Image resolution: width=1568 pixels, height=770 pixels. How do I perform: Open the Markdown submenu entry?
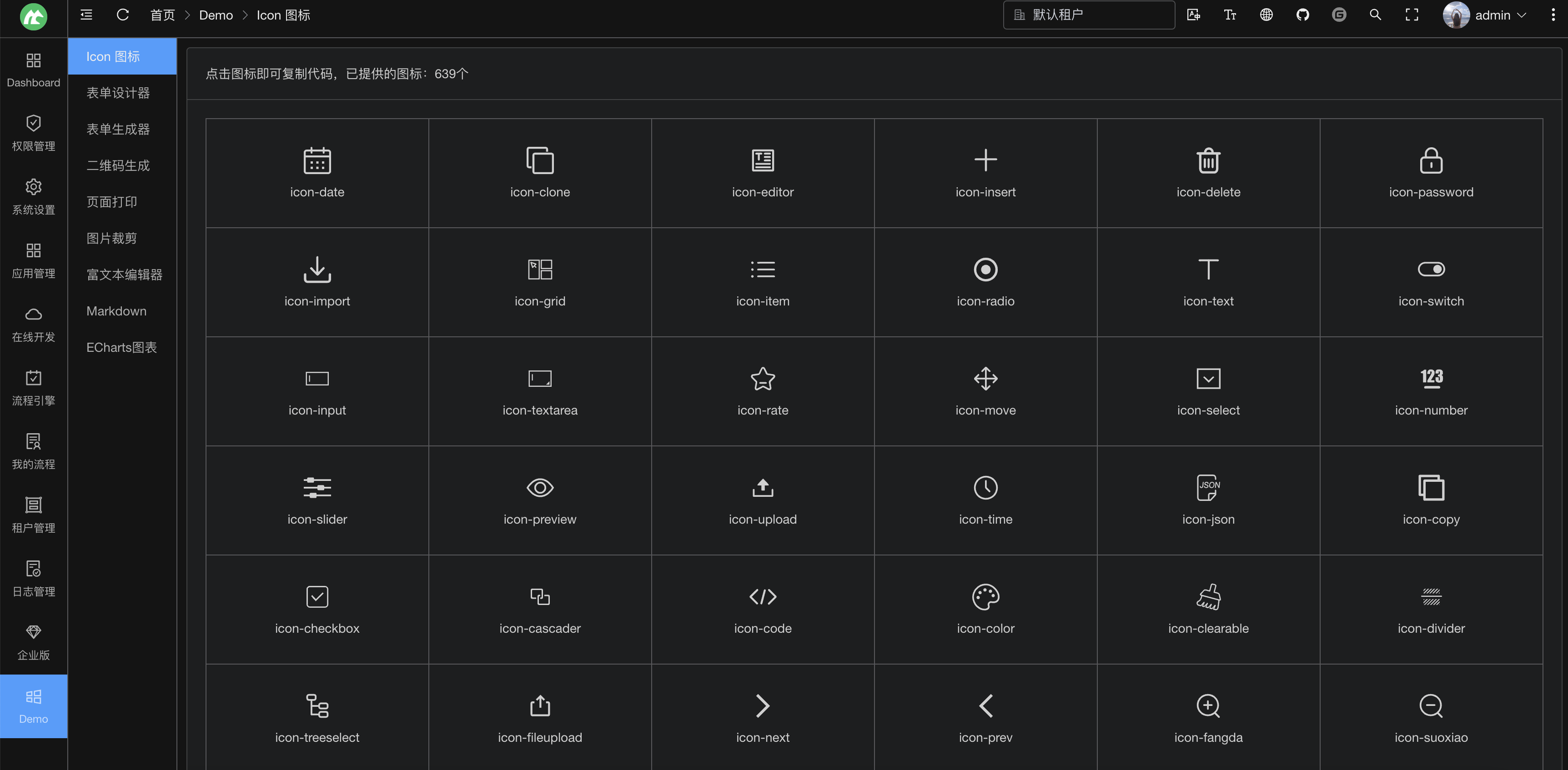[x=116, y=311]
